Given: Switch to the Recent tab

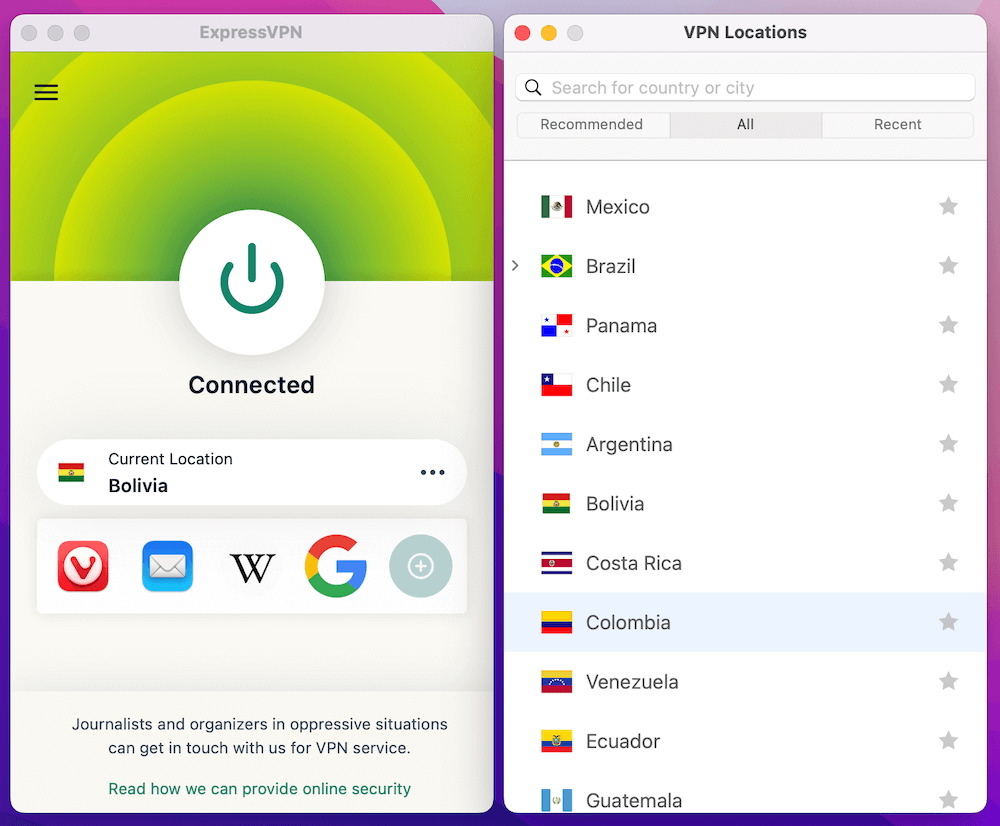Looking at the screenshot, I should [x=897, y=124].
